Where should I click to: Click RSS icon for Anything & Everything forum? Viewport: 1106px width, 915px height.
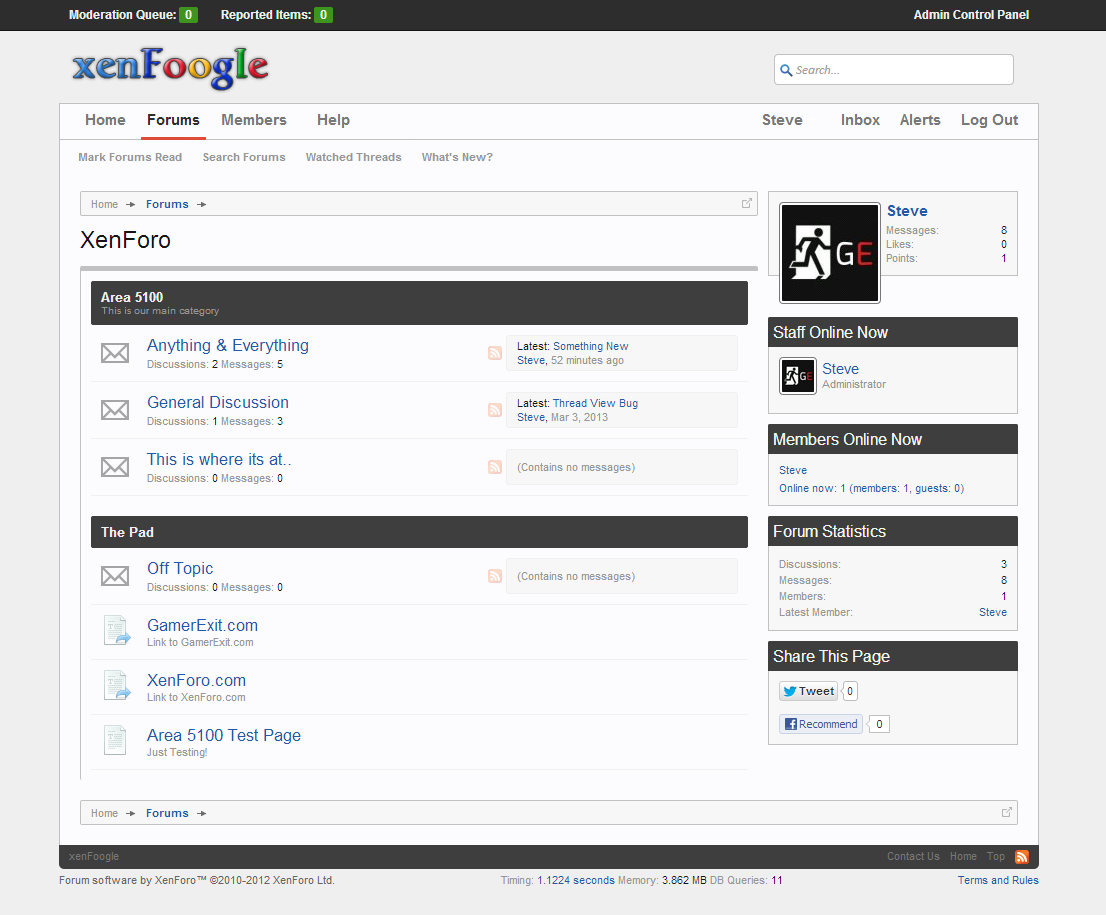click(x=494, y=353)
